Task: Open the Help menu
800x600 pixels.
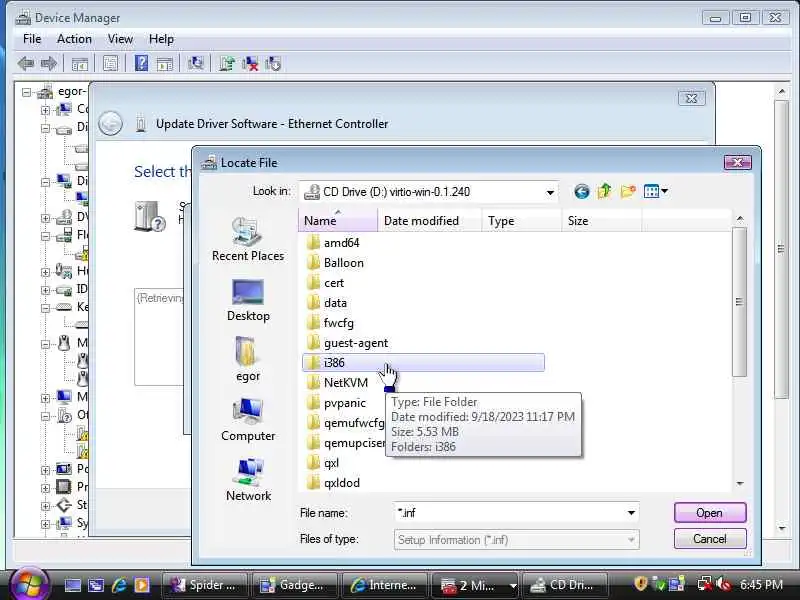Action: (x=161, y=39)
